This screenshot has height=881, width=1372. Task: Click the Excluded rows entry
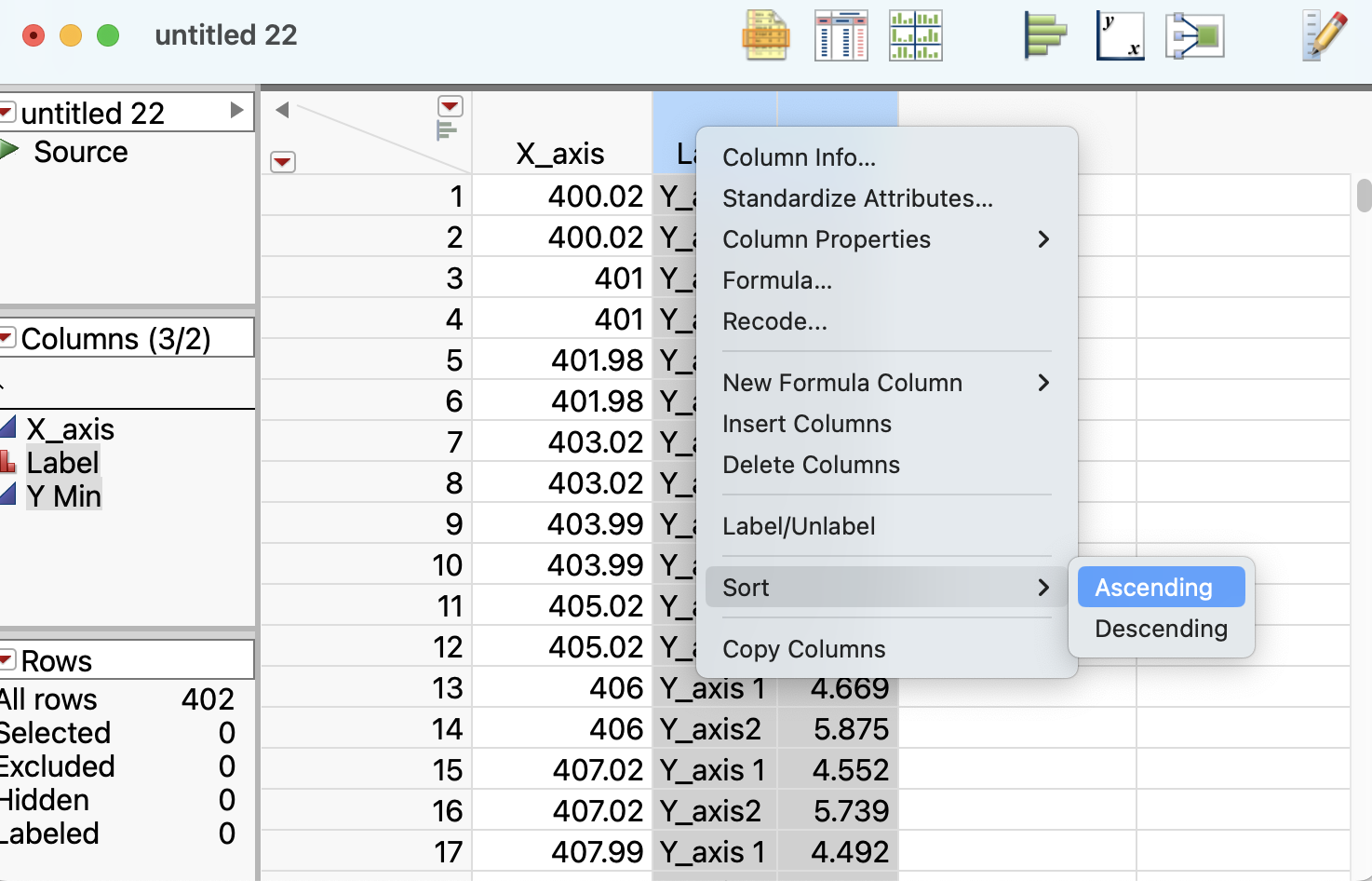[x=116, y=766]
